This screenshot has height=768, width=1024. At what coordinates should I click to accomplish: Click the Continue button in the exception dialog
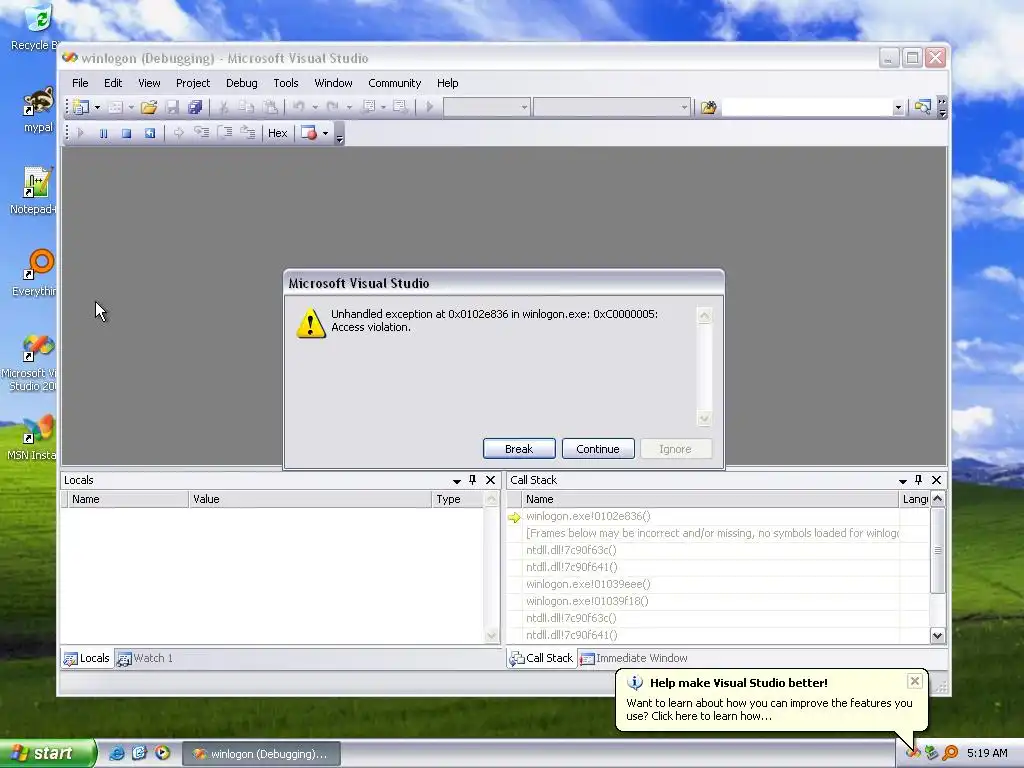[598, 449]
